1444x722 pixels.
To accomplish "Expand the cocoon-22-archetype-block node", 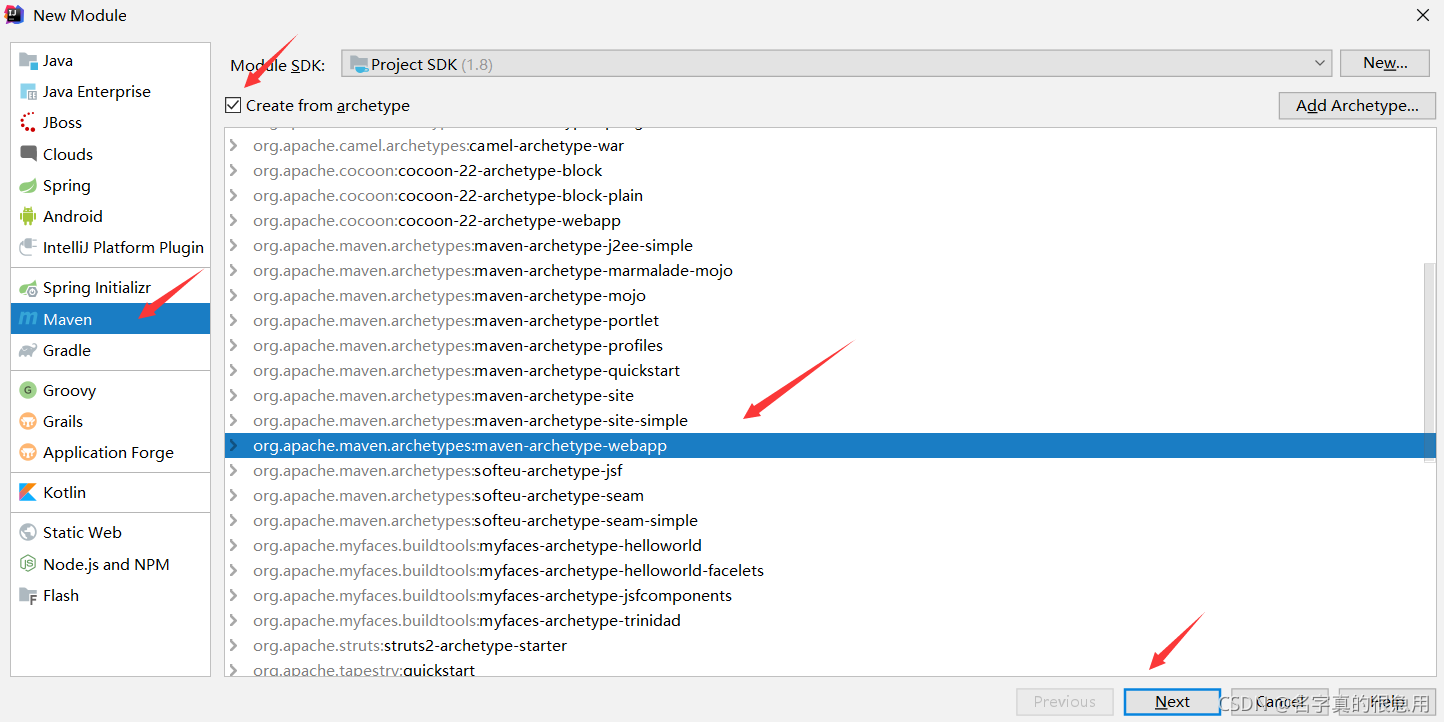I will tap(234, 171).
